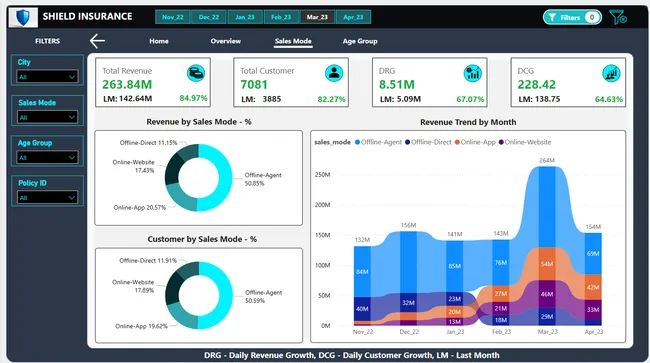The height and width of the screenshot is (363, 650).
Task: Click Online-App 20.57% revenue donut label
Action: (x=140, y=208)
